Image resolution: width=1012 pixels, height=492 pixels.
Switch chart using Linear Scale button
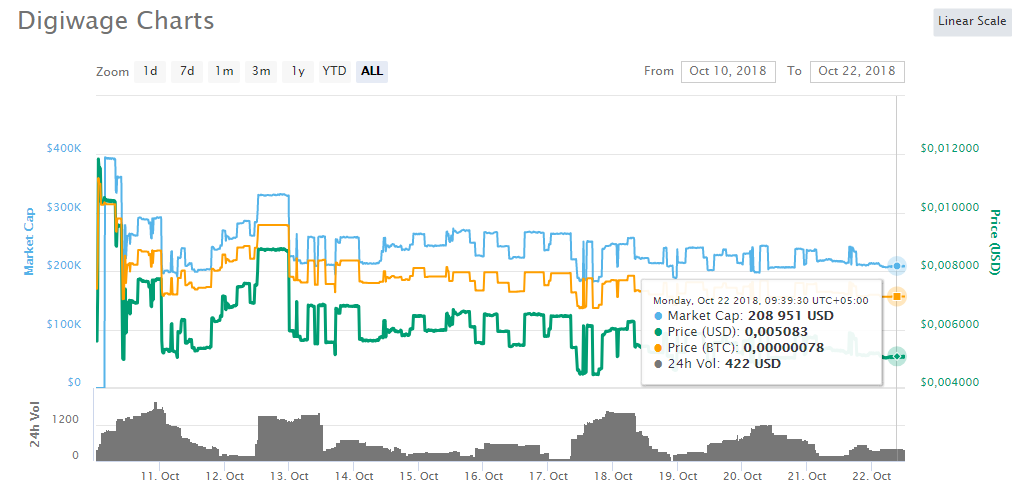point(972,21)
